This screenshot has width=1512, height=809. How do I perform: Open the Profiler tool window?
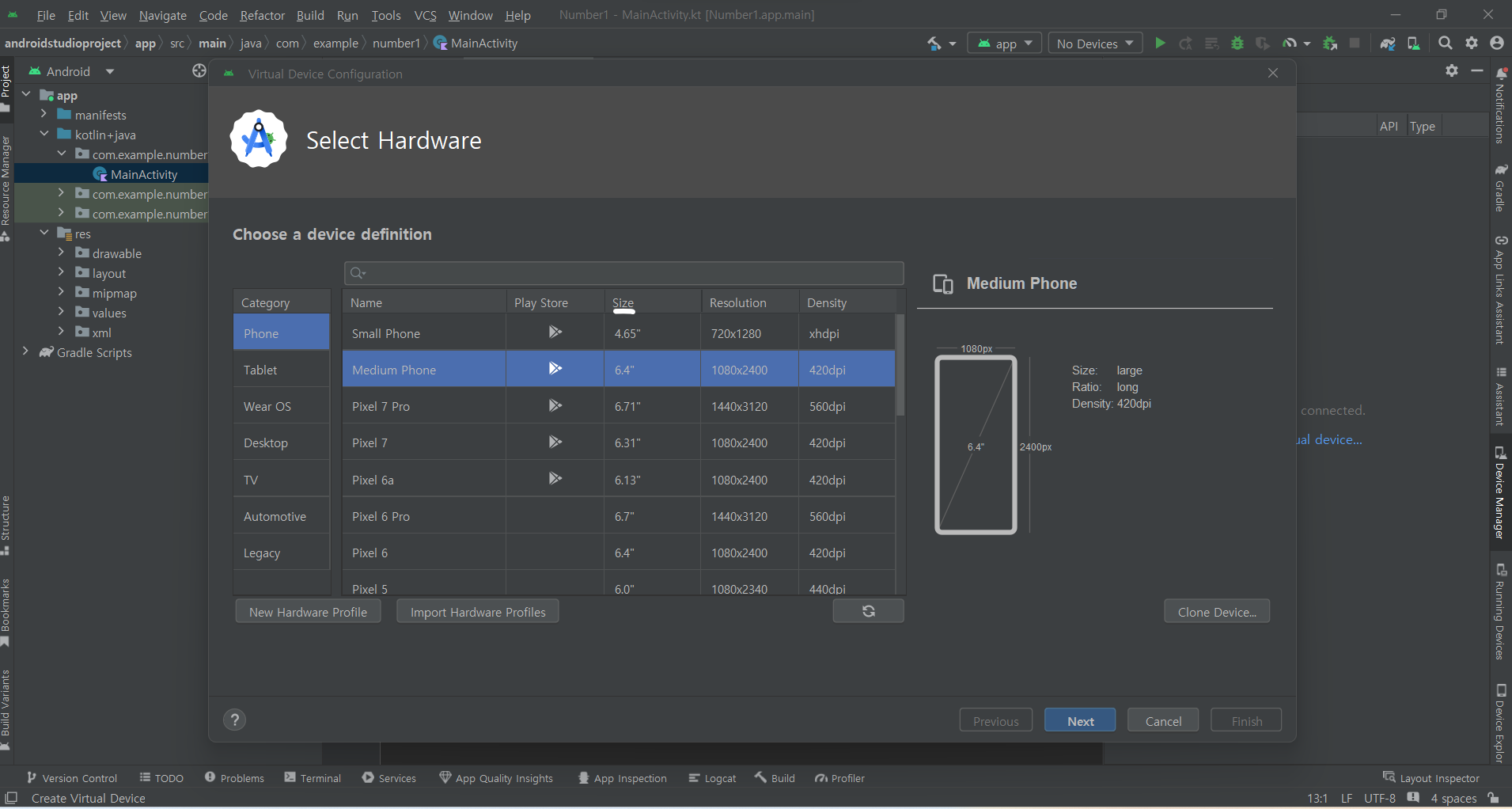coord(839,778)
